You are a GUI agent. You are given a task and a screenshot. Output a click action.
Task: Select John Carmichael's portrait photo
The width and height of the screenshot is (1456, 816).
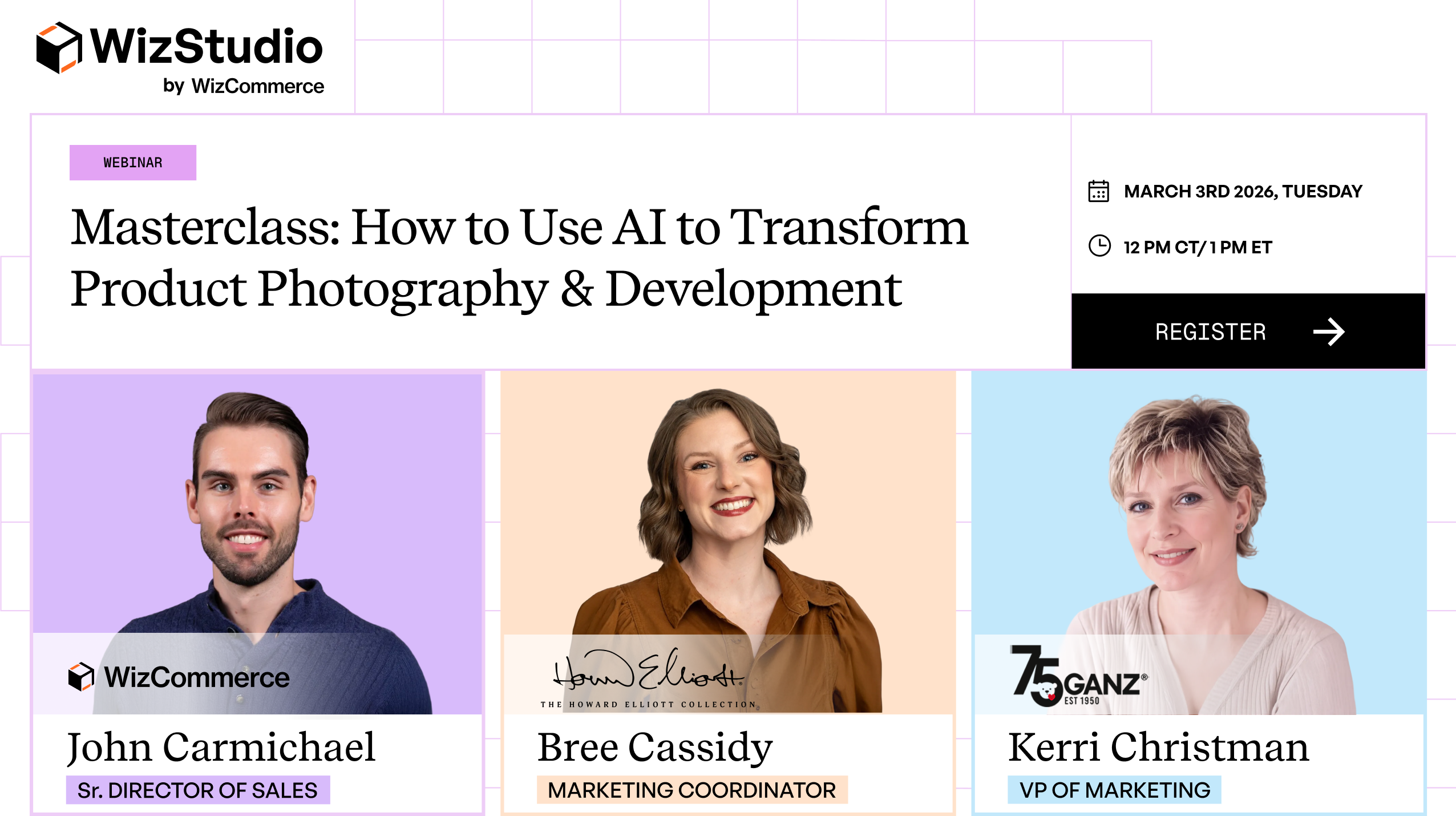tap(254, 514)
